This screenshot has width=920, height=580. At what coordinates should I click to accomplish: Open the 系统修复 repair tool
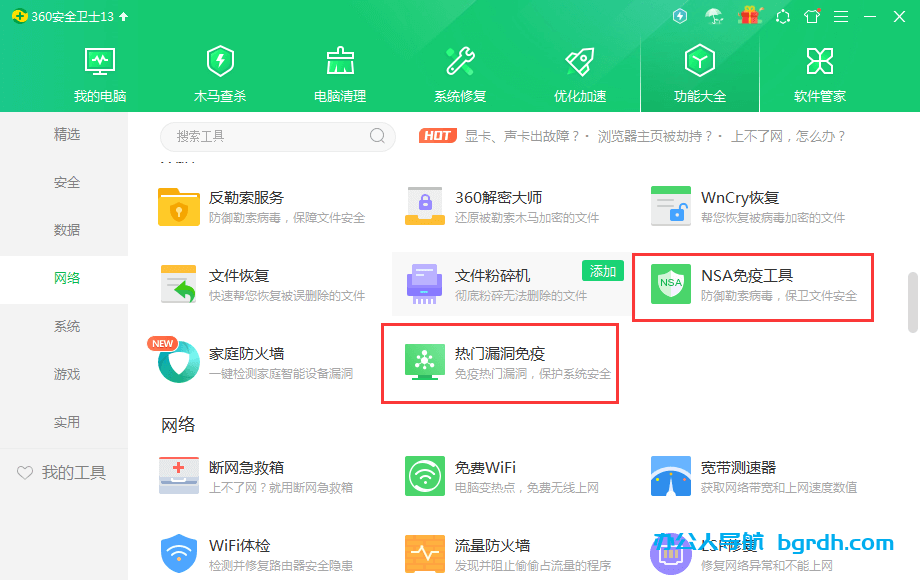pos(459,72)
